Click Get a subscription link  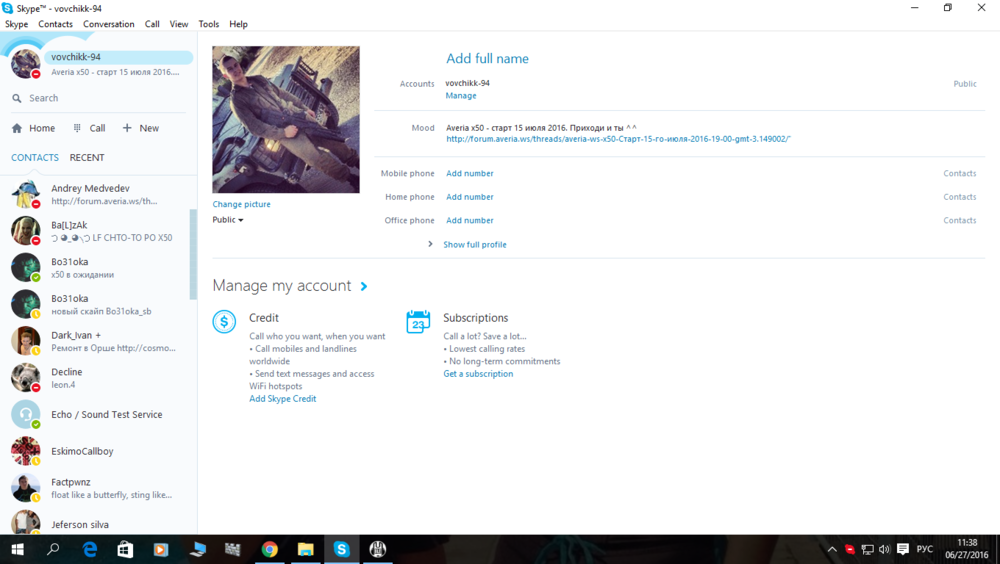[x=478, y=374]
